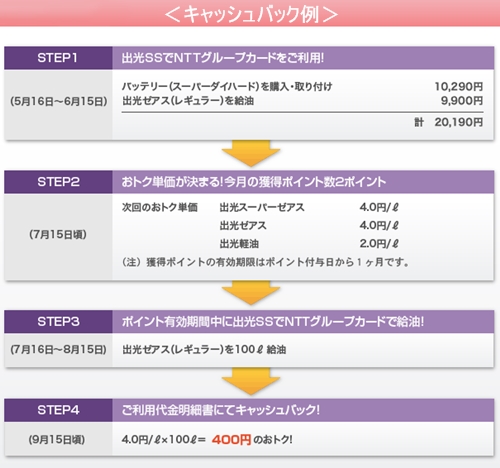Click the 計 20,190円 total
500x468 pixels.
pyautogui.click(x=449, y=122)
